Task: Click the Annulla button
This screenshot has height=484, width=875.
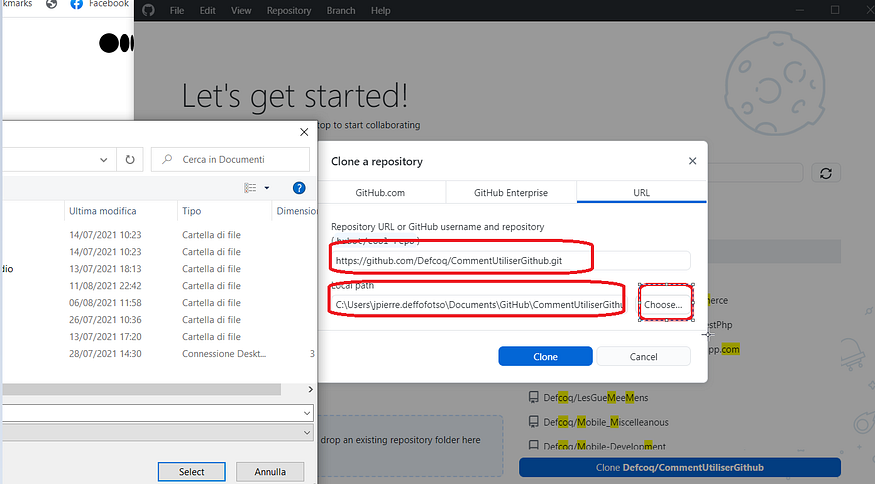Action: [x=270, y=472]
